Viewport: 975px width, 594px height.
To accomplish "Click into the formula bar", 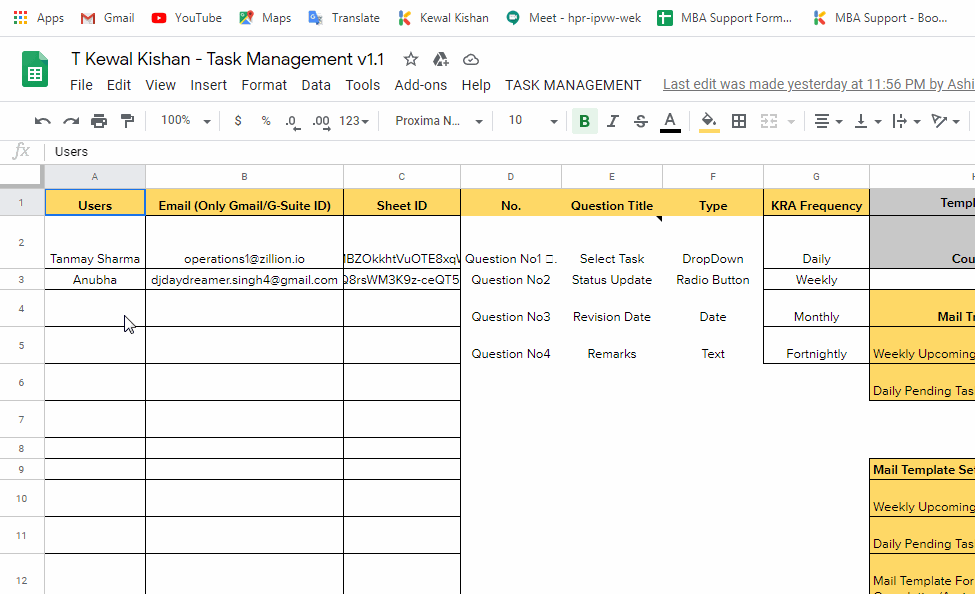I will click(510, 152).
